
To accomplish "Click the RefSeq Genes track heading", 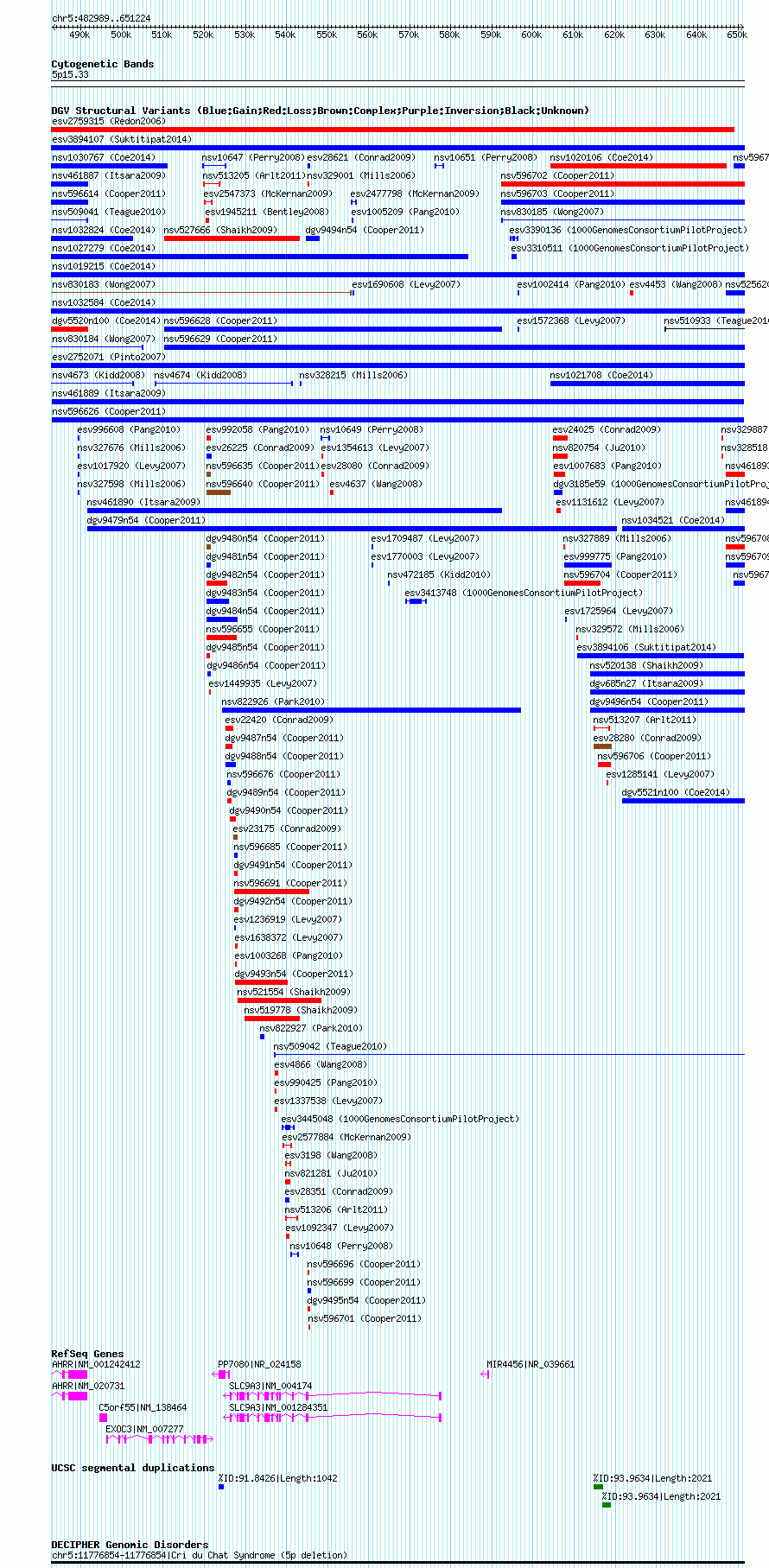I will click(x=87, y=1354).
